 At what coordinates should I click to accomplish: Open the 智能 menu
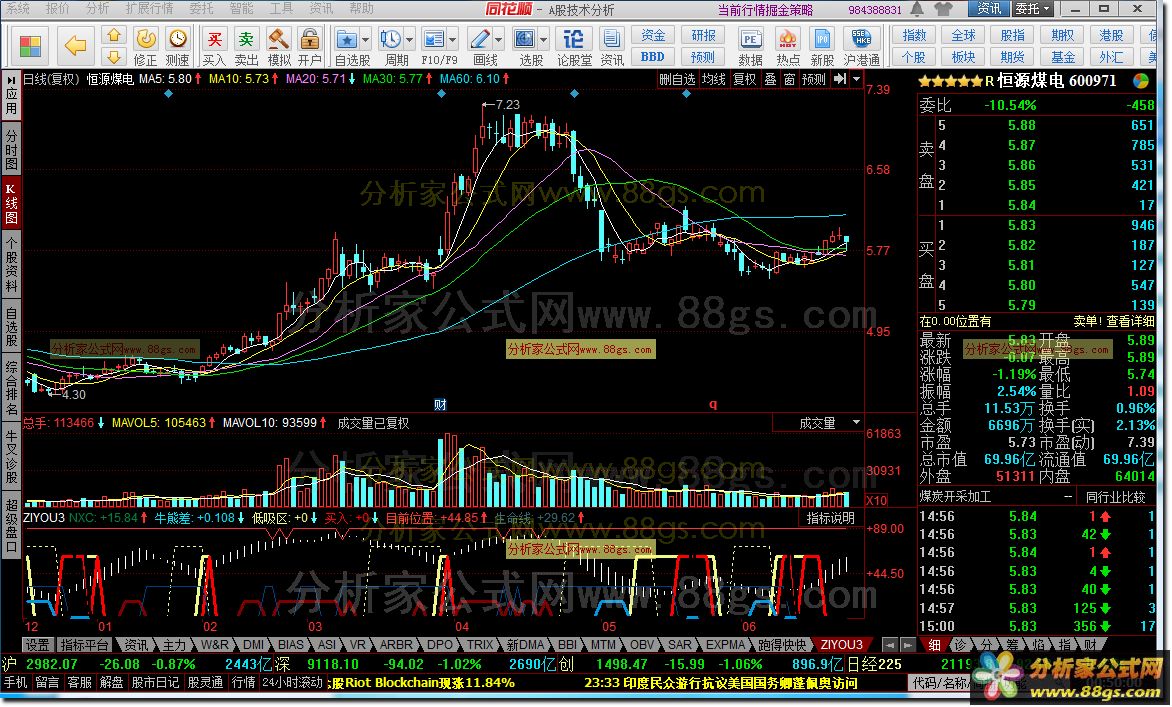tap(241, 9)
